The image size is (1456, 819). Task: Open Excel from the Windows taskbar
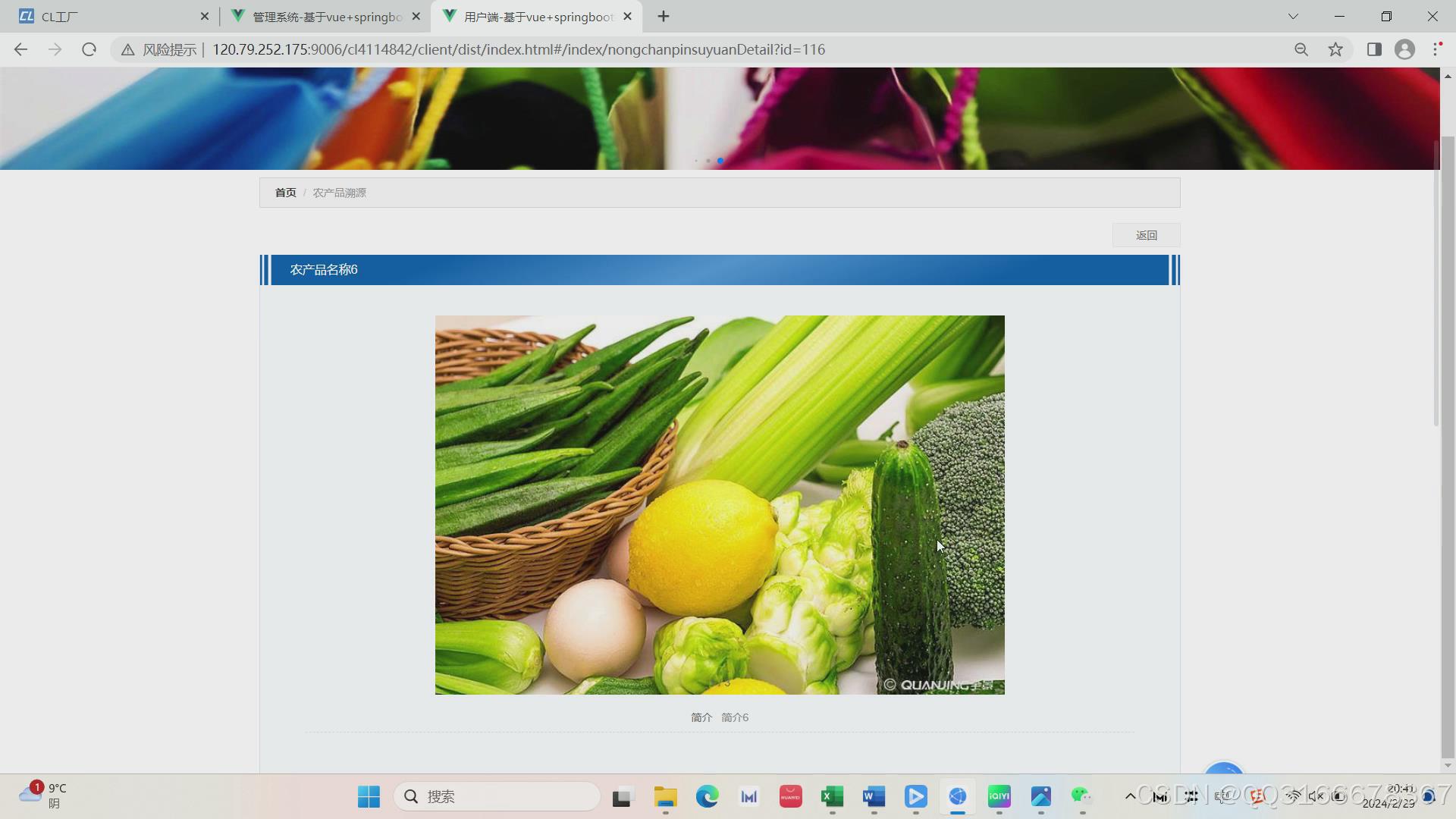coord(832,796)
